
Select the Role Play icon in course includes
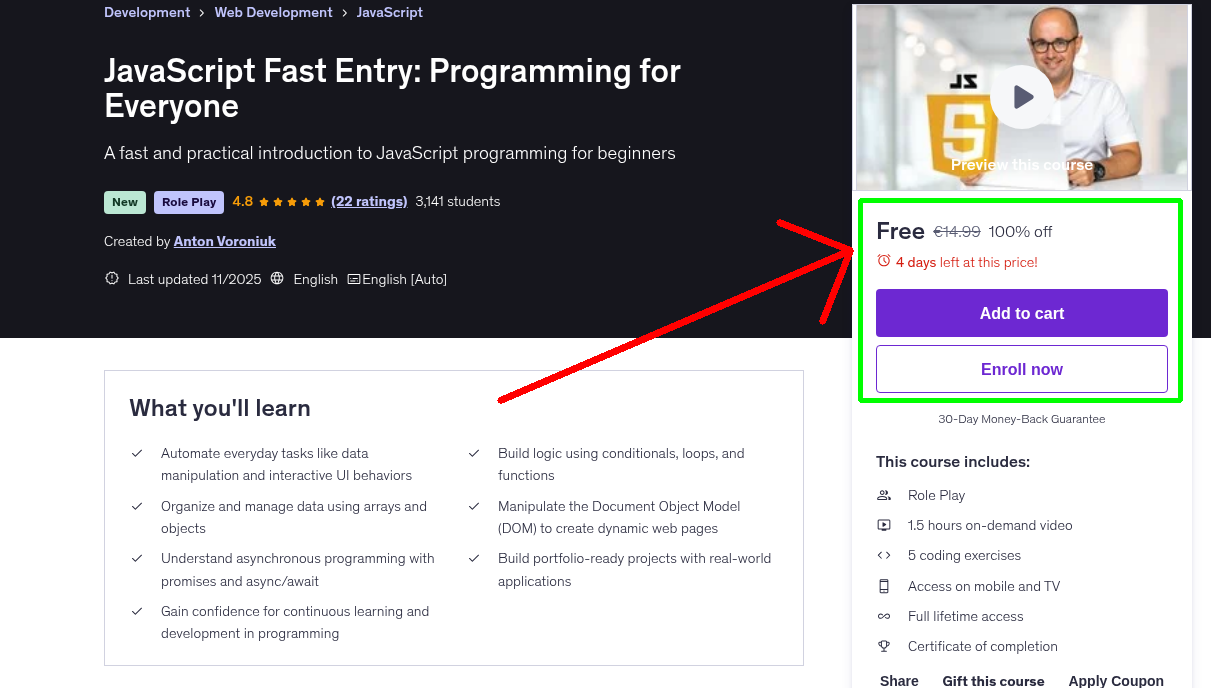(x=884, y=494)
